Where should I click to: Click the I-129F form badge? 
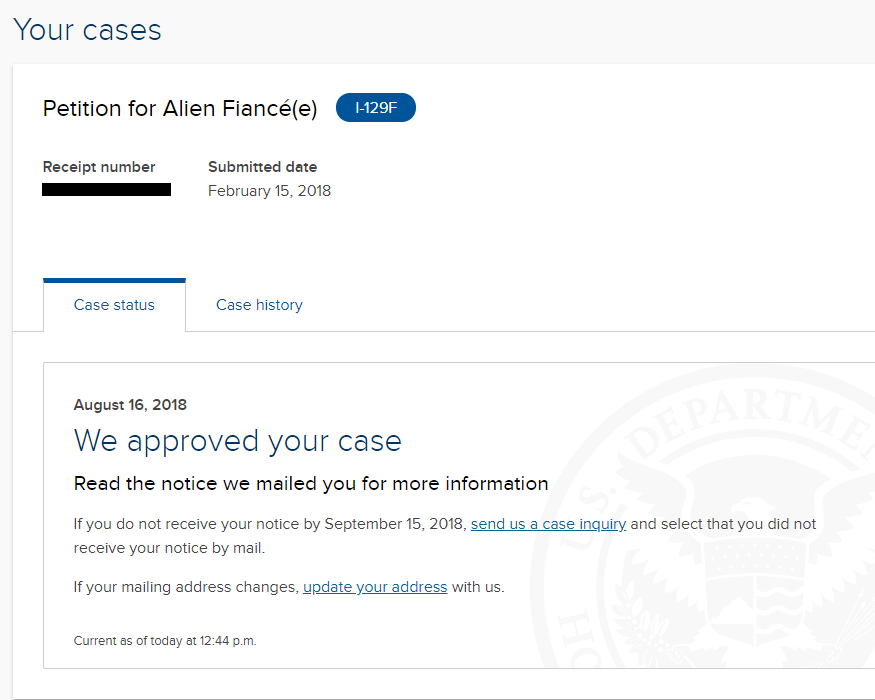[376, 108]
